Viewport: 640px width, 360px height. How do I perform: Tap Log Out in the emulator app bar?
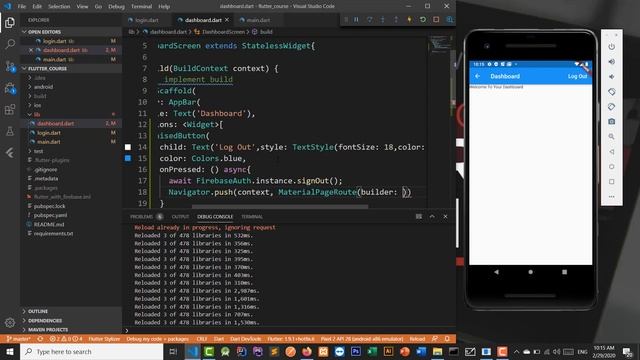click(577, 76)
